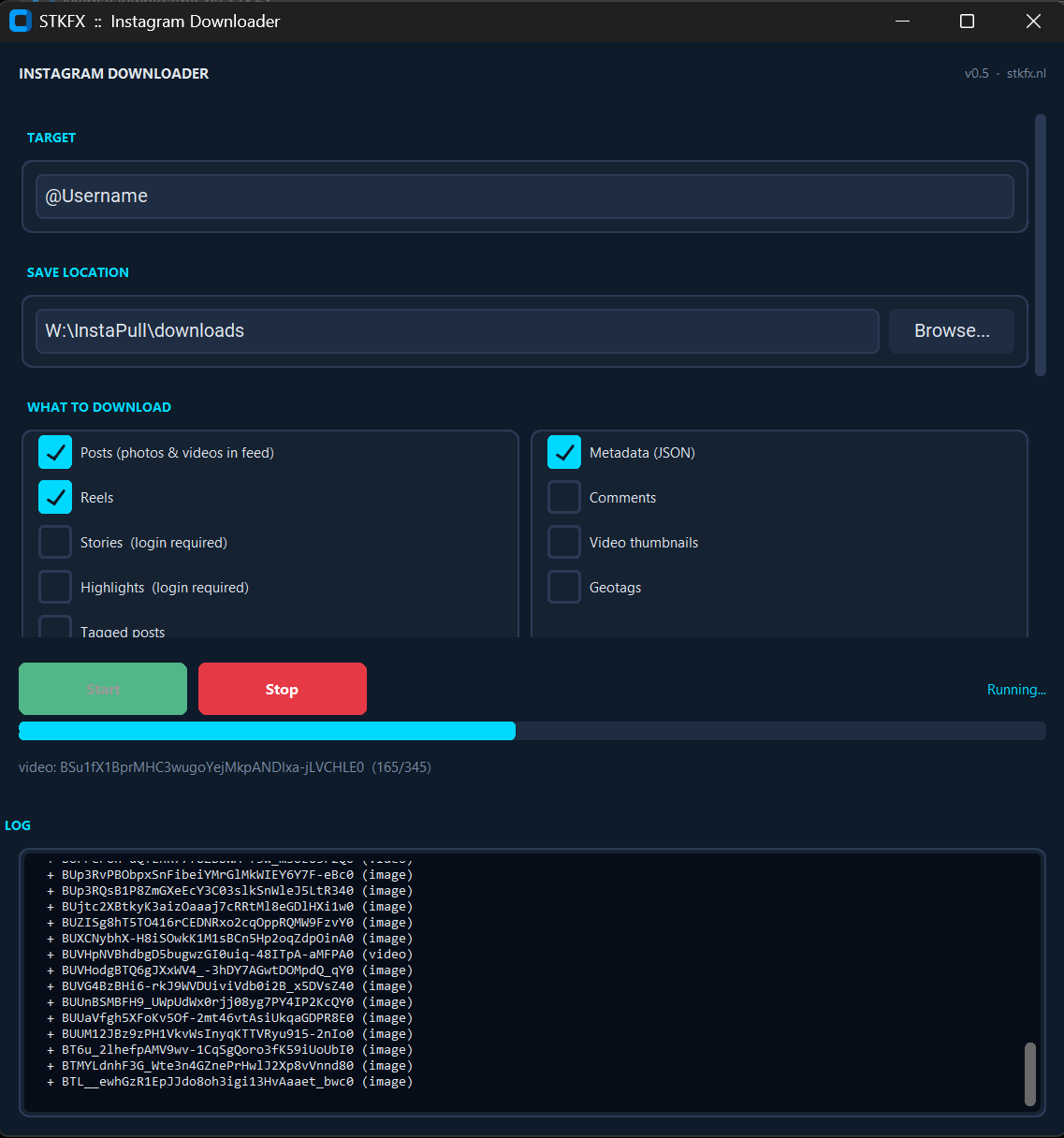Click the current video status line (165/345)
Viewport: 1064px width, 1138px height.
pyautogui.click(x=225, y=767)
